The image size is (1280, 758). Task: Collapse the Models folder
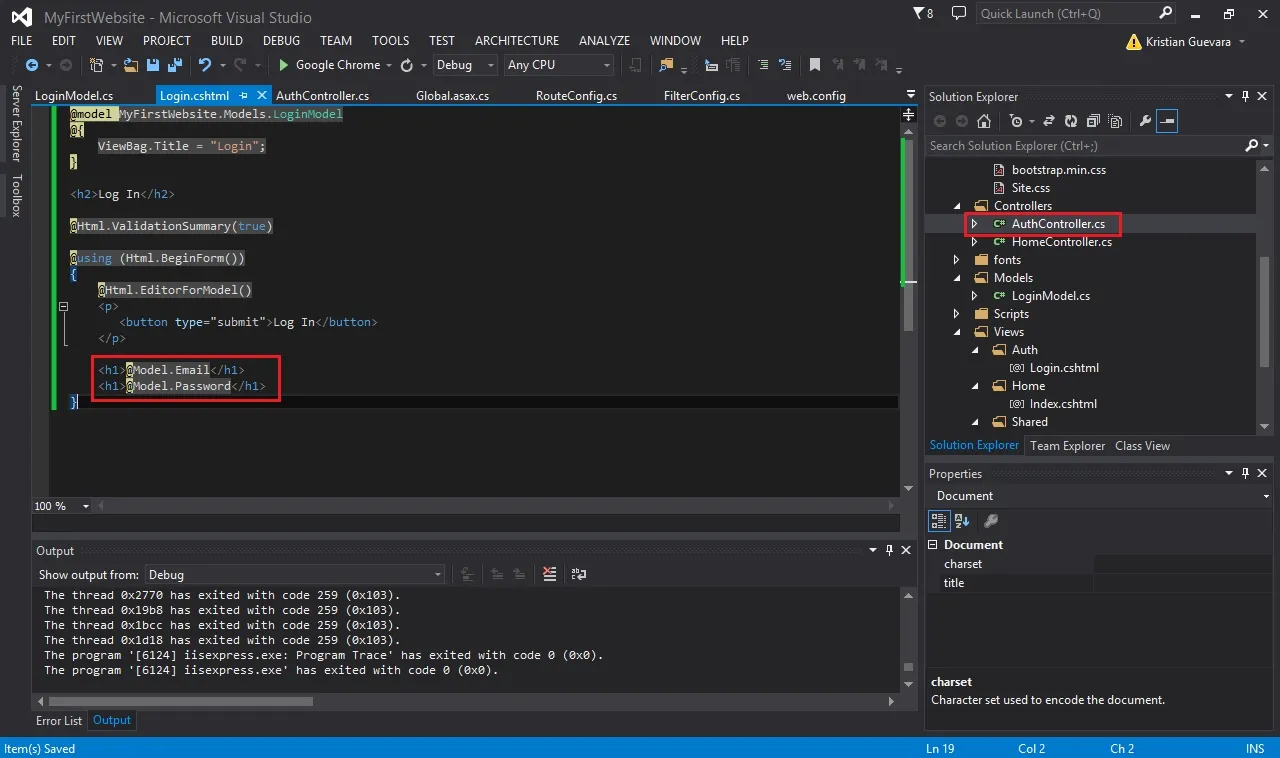point(957,278)
